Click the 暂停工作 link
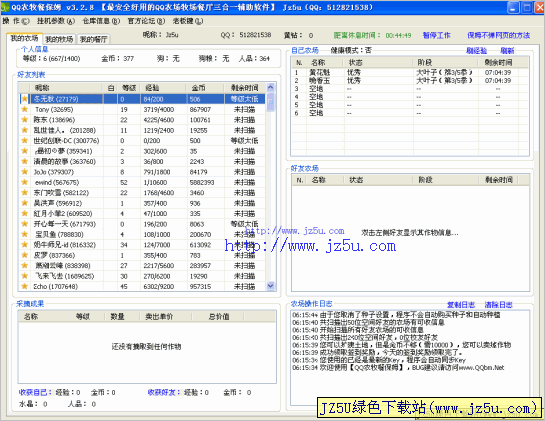The image size is (545, 421). pos(436,35)
